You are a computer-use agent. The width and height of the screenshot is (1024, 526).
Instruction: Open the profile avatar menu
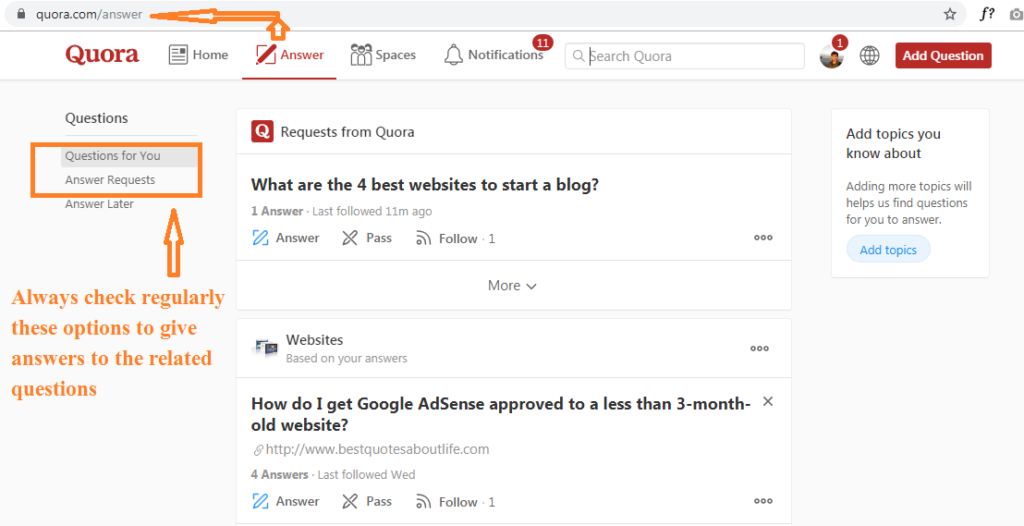[x=831, y=56]
